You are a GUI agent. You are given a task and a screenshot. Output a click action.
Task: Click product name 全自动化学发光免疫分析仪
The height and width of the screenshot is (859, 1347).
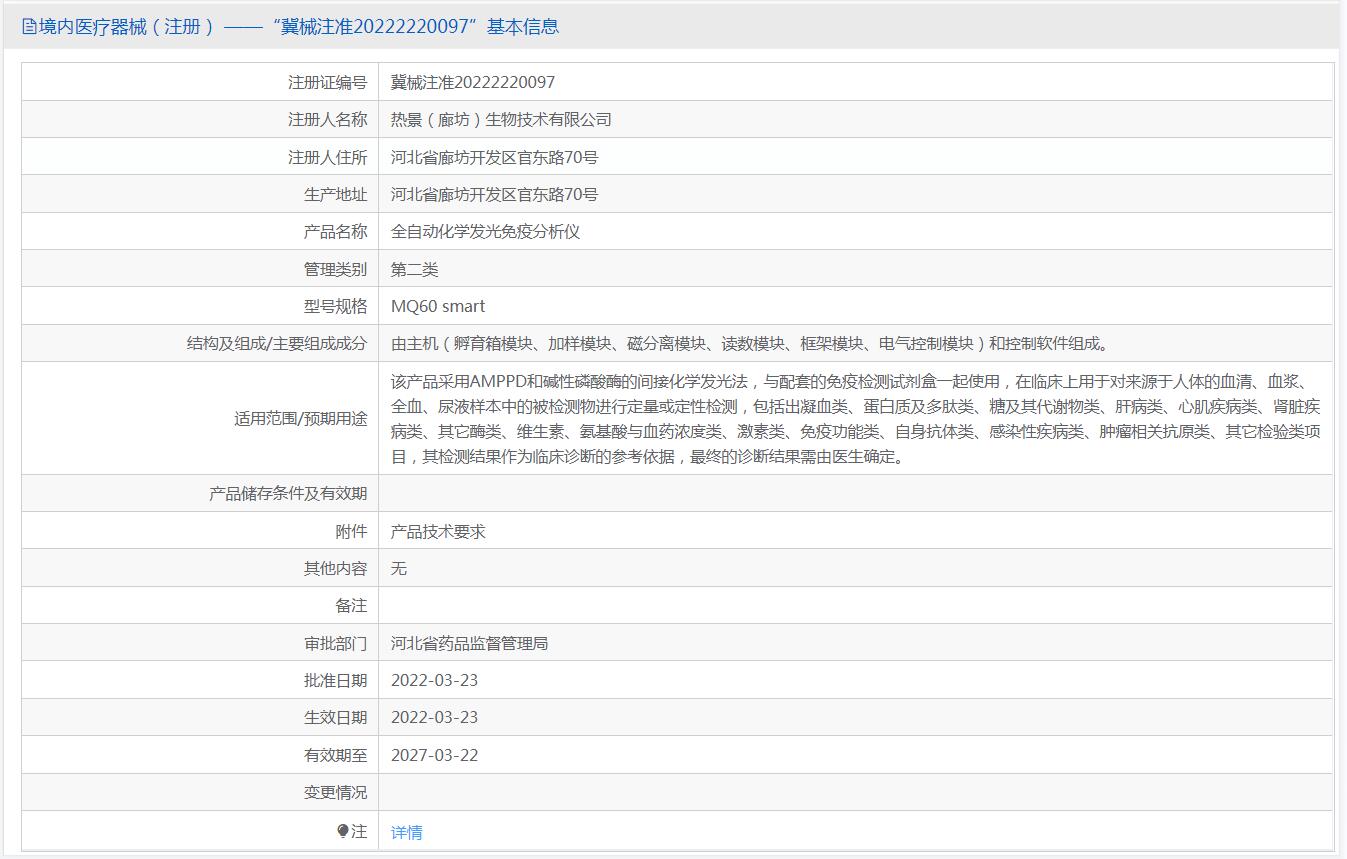[485, 232]
